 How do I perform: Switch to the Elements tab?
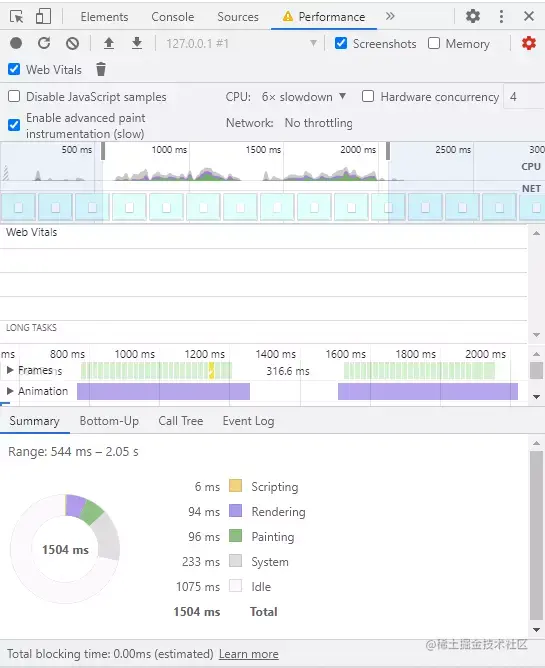104,17
